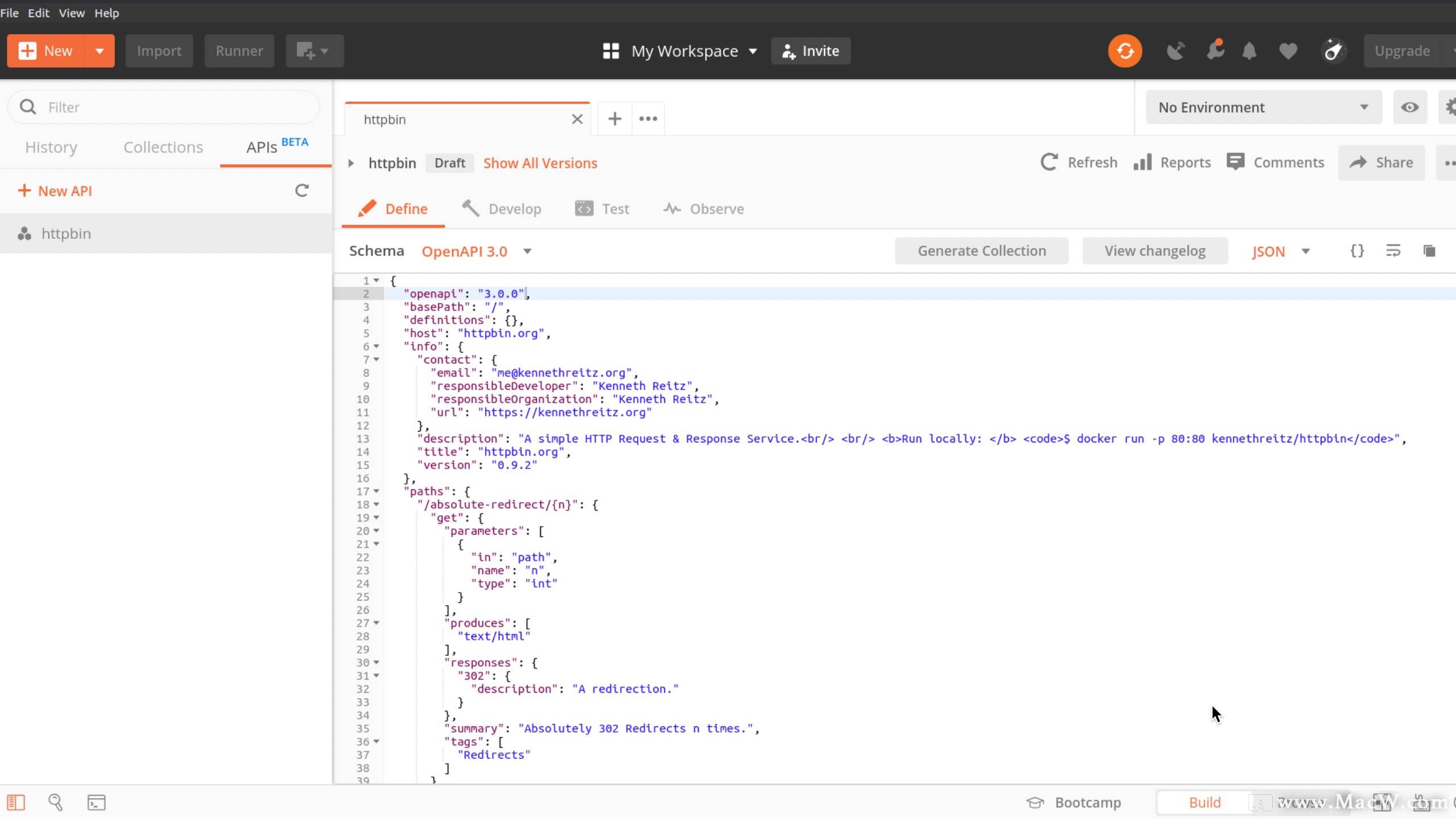Click the Upgrade button
The image size is (1456, 819).
[x=1402, y=51]
